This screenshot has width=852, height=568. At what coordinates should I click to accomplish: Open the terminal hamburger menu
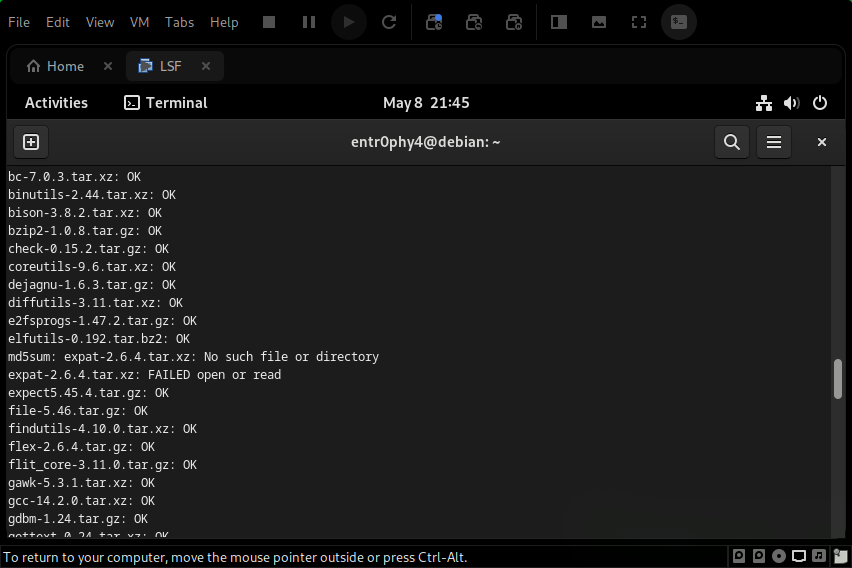pos(773,142)
